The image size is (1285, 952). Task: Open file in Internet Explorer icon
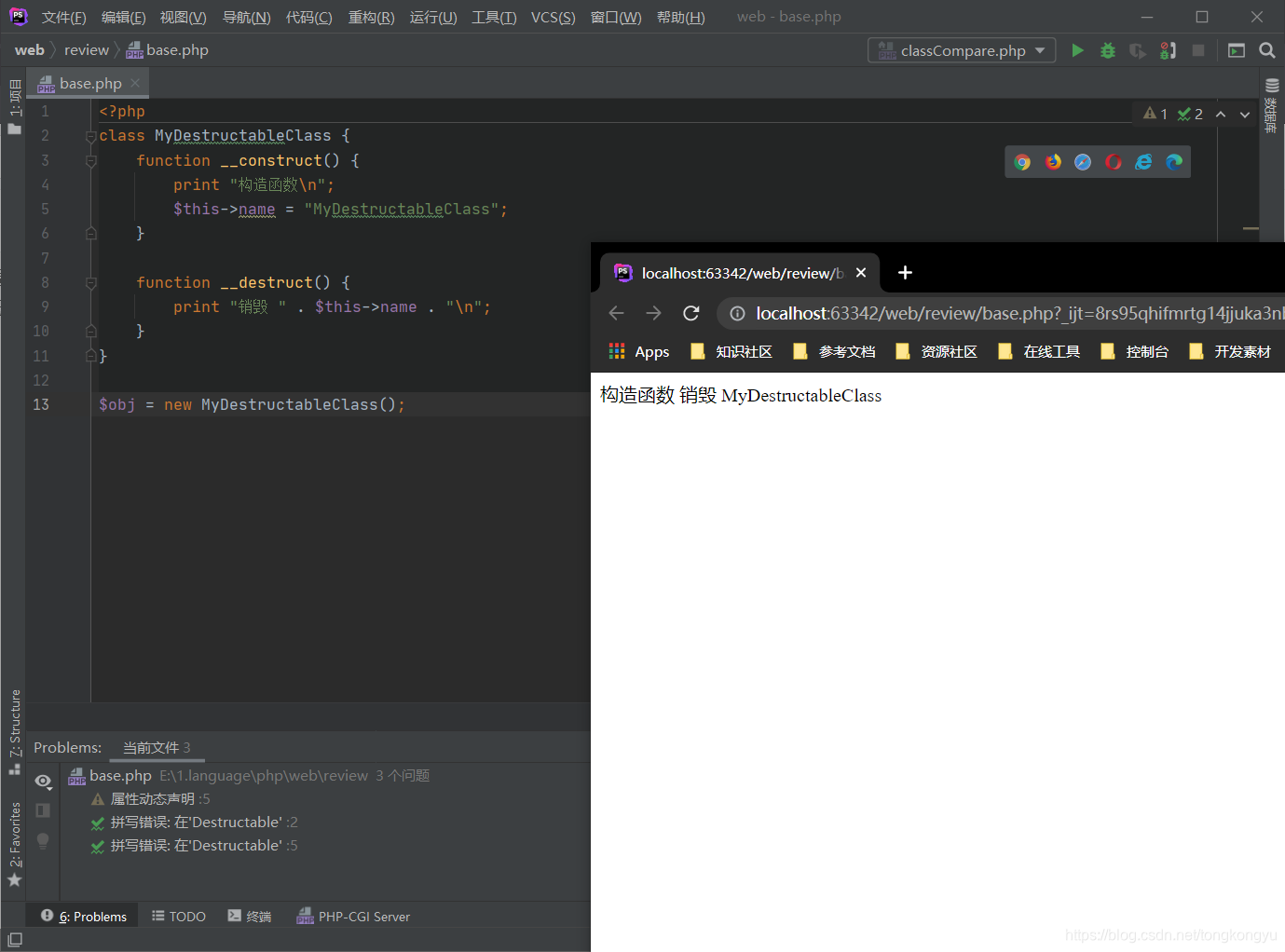click(1143, 162)
